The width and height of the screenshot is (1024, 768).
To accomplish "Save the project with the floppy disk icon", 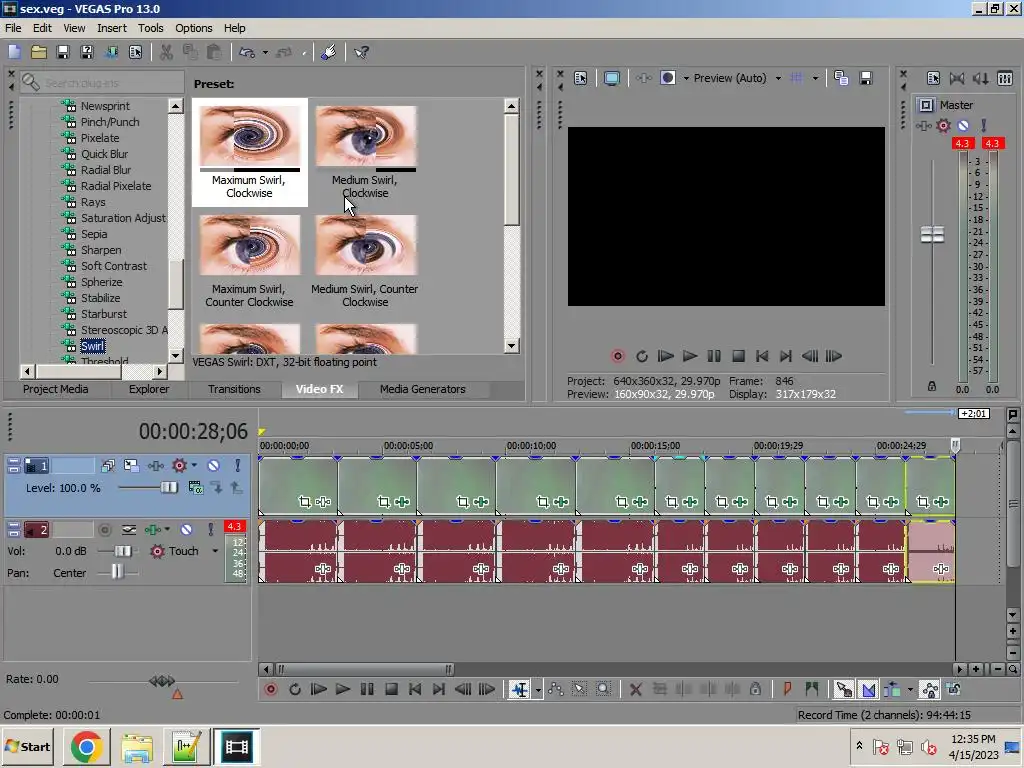I will pos(63,52).
